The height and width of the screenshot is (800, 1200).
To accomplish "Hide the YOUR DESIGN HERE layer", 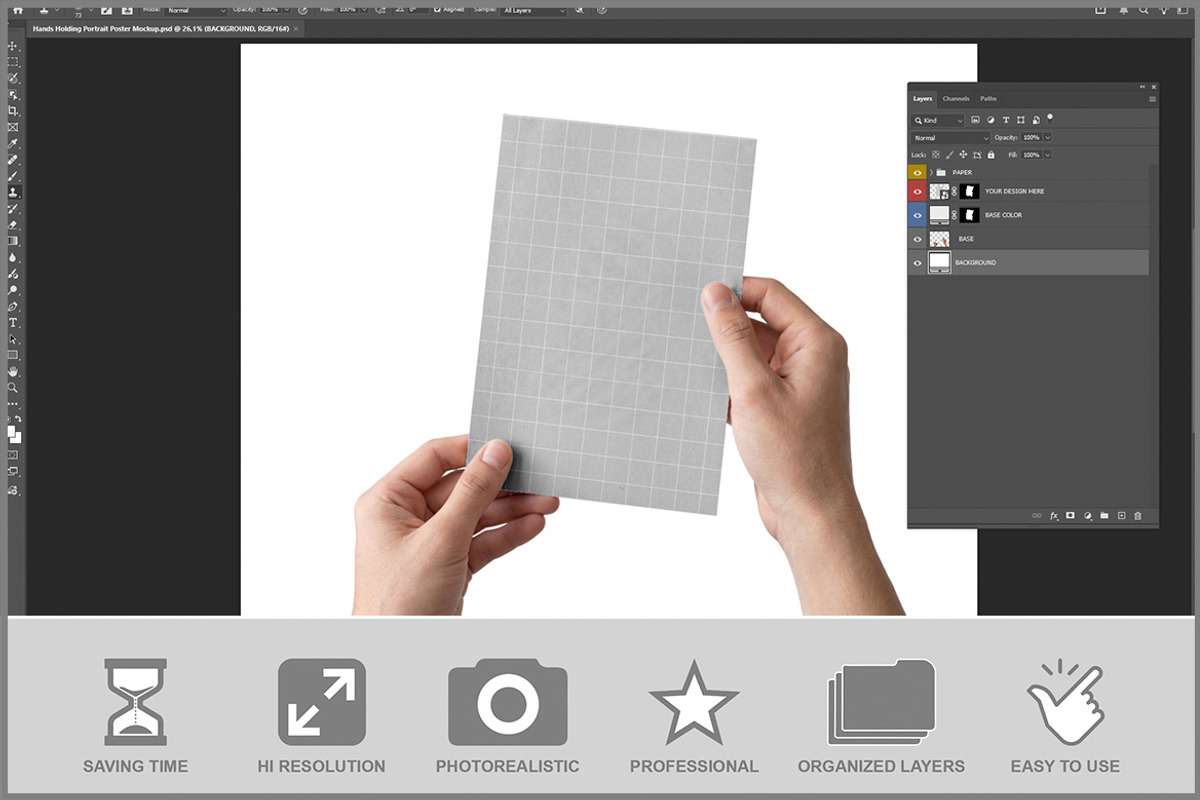I will 918,191.
